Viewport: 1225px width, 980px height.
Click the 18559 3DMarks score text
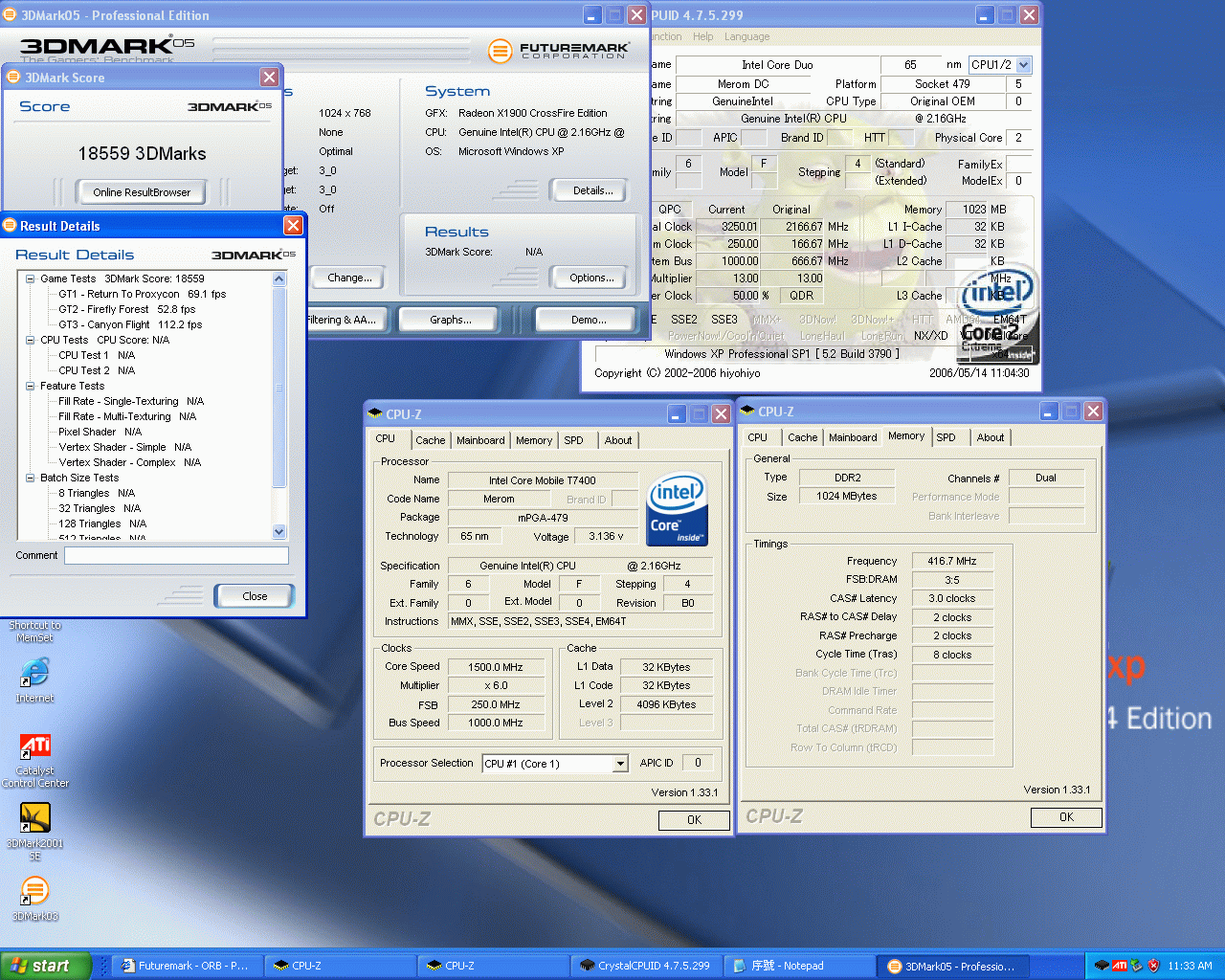(142, 153)
